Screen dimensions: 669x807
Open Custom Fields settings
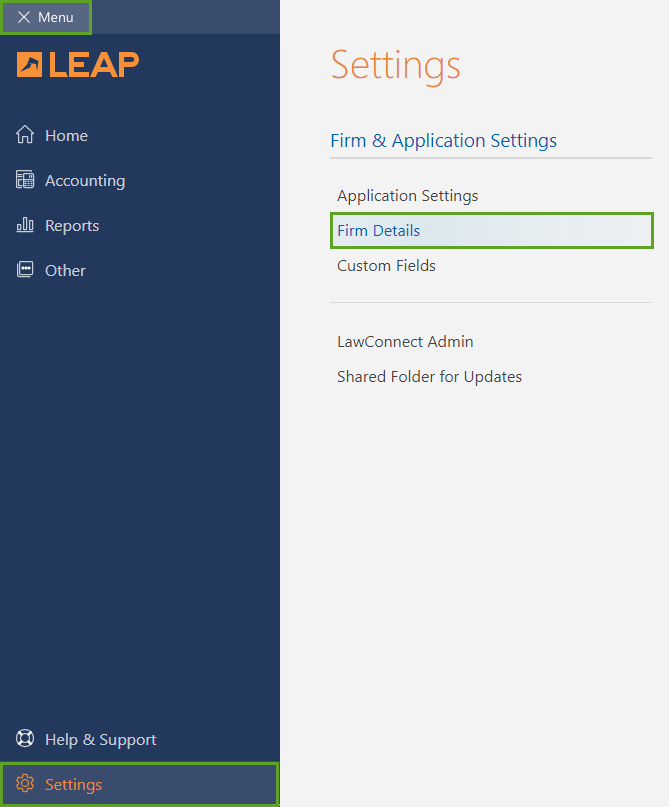tap(386, 266)
